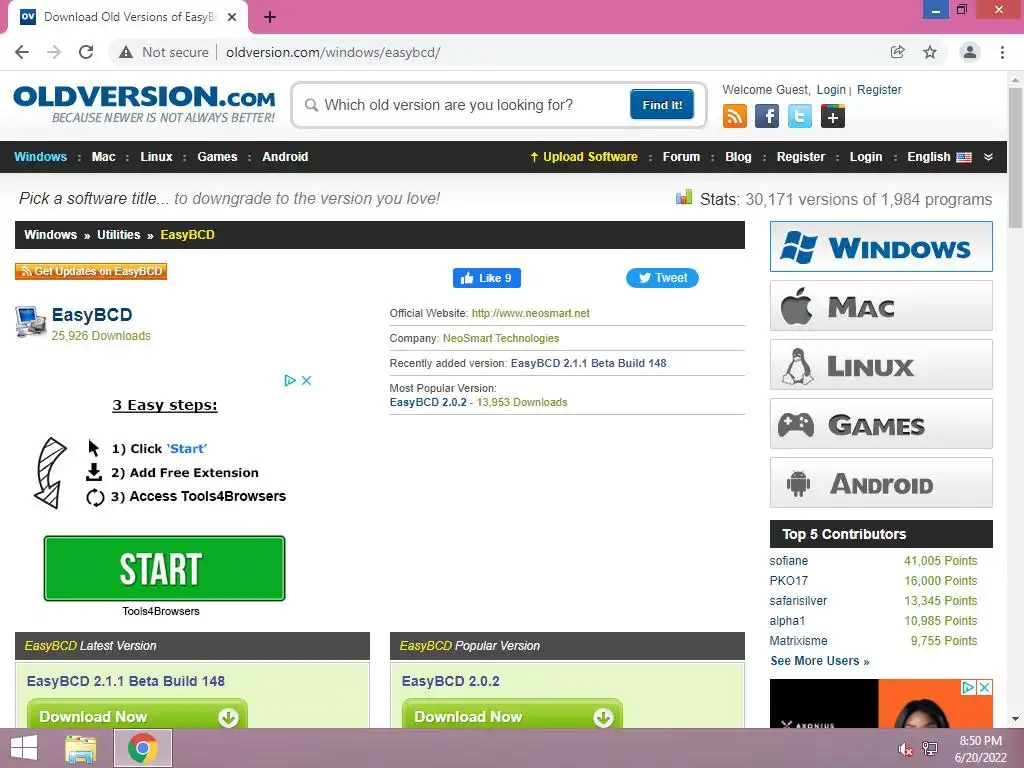Click the browser back arrow
Viewport: 1024px width, 768px height.
point(22,52)
